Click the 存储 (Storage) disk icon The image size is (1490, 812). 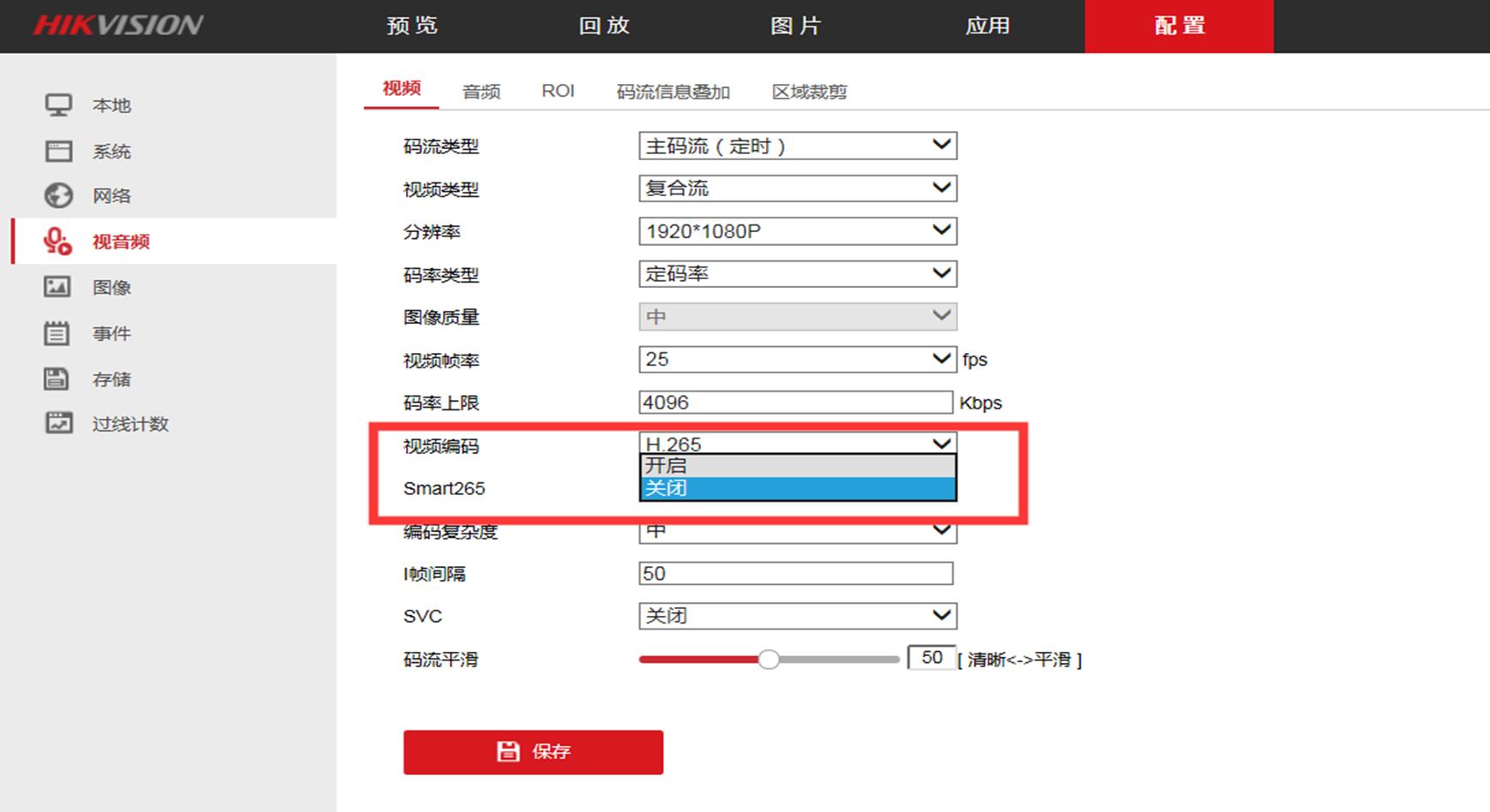pyautogui.click(x=57, y=379)
